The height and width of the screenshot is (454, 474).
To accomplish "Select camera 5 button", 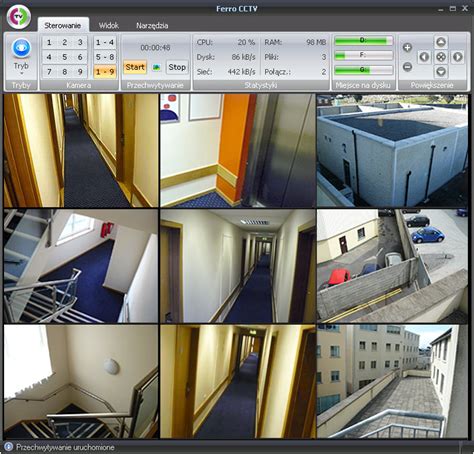I will (65, 57).
